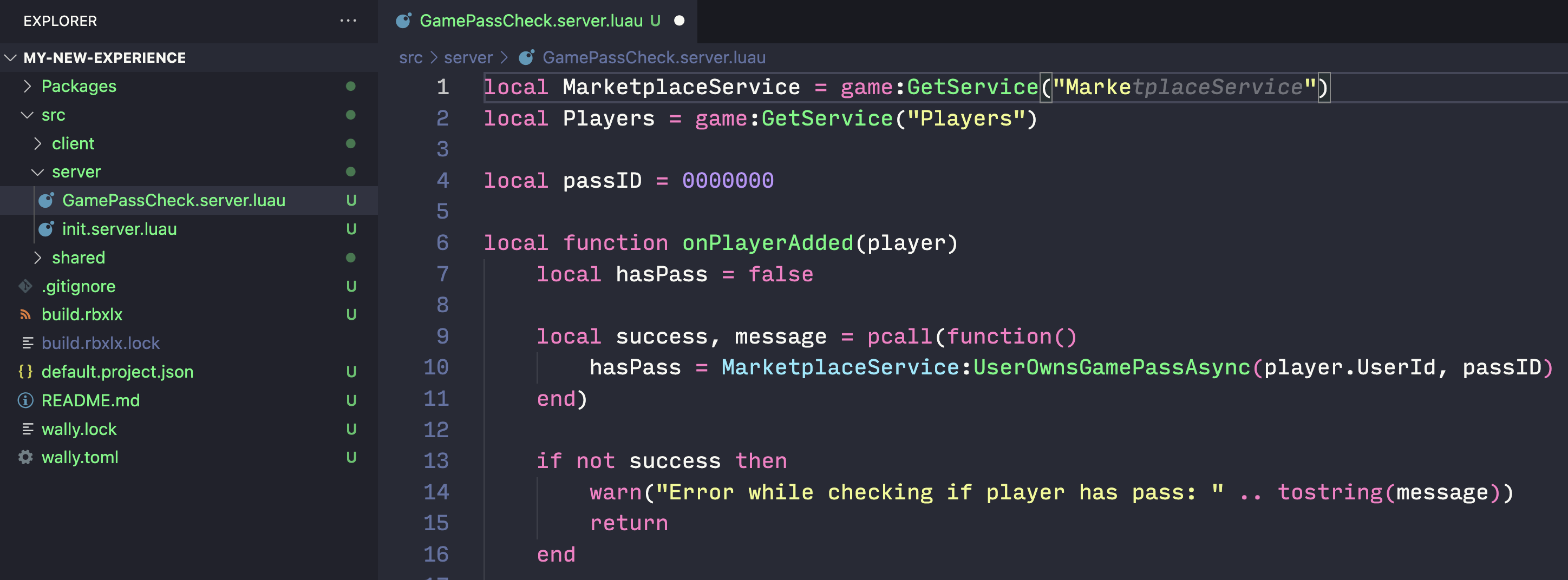Click the Luau icon beside GamePassCheck.server.luau in the tree
The width and height of the screenshot is (1568, 580).
(46, 200)
